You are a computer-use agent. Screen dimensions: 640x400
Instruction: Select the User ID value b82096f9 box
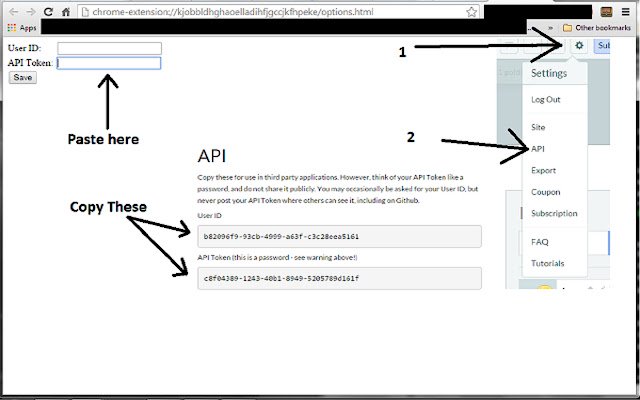[x=340, y=236]
